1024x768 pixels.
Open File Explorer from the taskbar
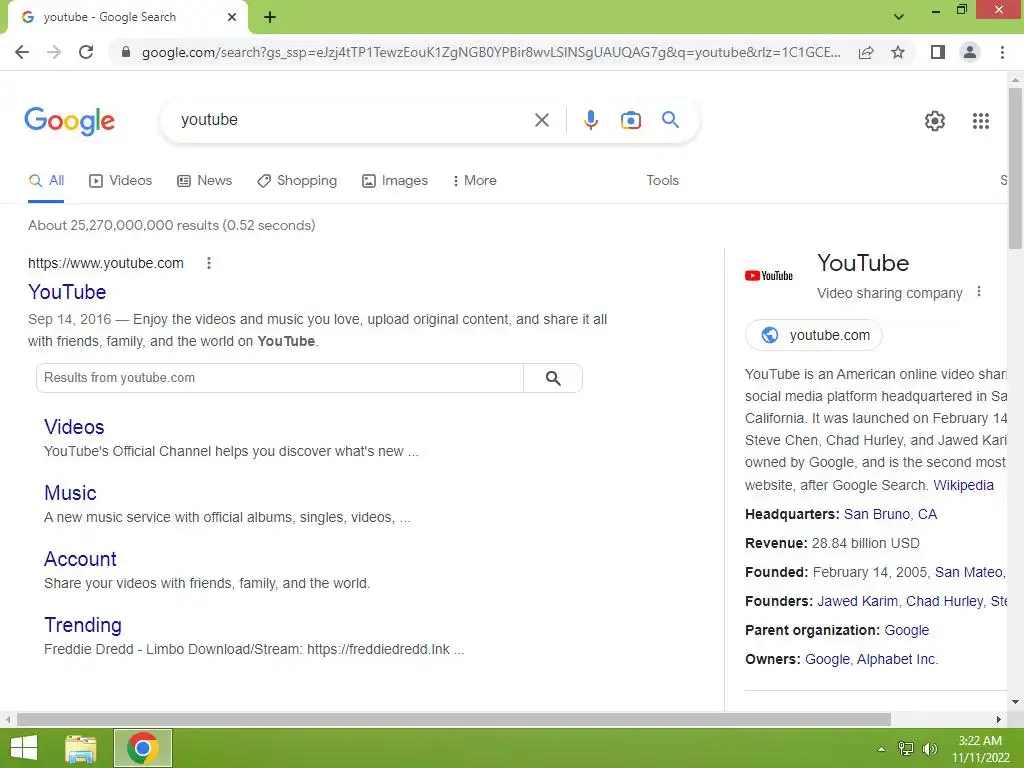click(81, 748)
